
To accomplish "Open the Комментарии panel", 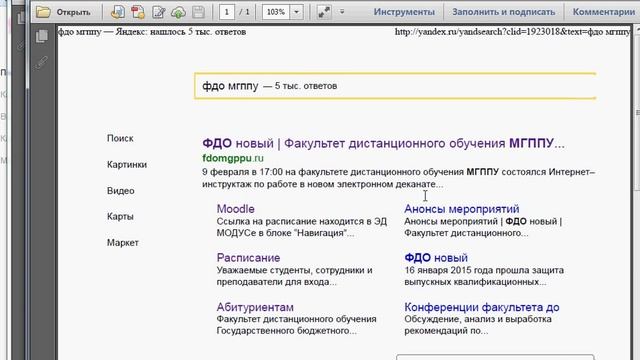I will (x=603, y=12).
